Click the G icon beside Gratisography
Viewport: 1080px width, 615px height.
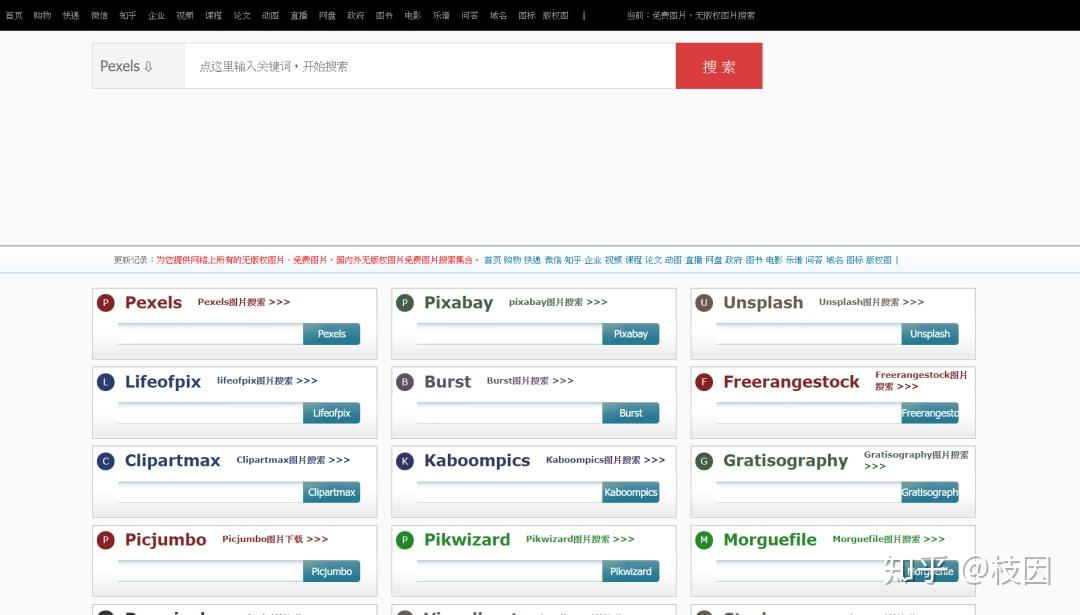coord(704,461)
